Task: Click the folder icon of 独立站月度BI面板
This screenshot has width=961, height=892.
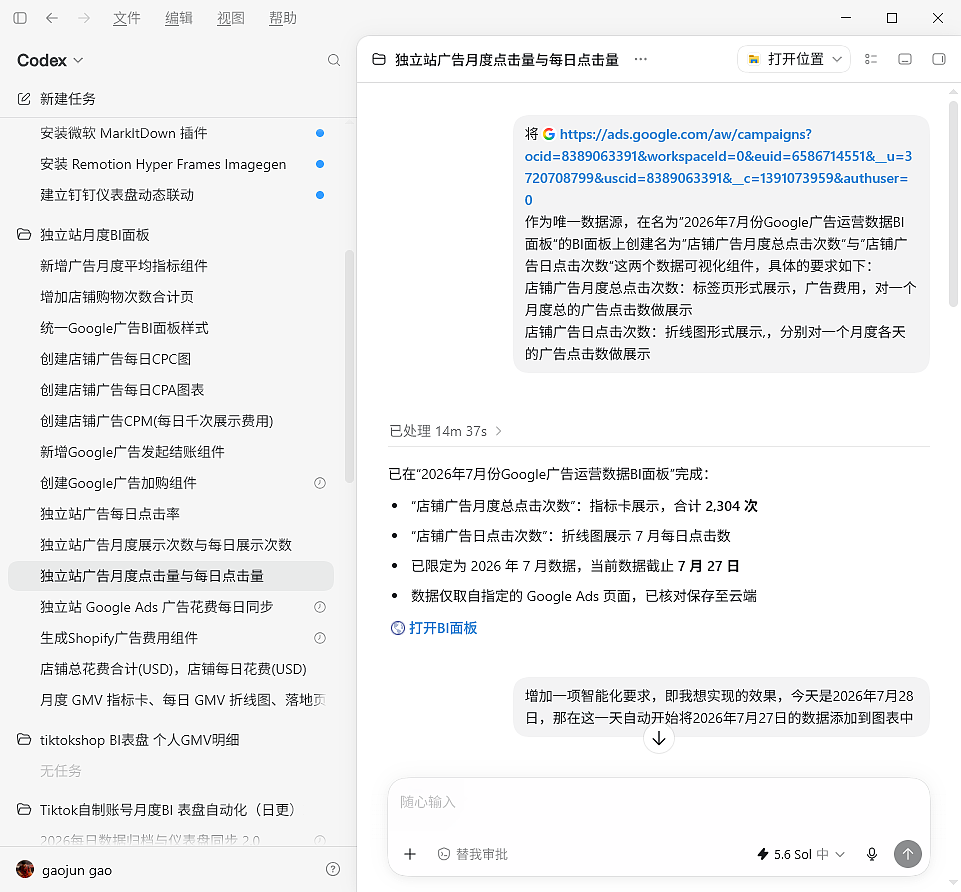Action: click(24, 235)
